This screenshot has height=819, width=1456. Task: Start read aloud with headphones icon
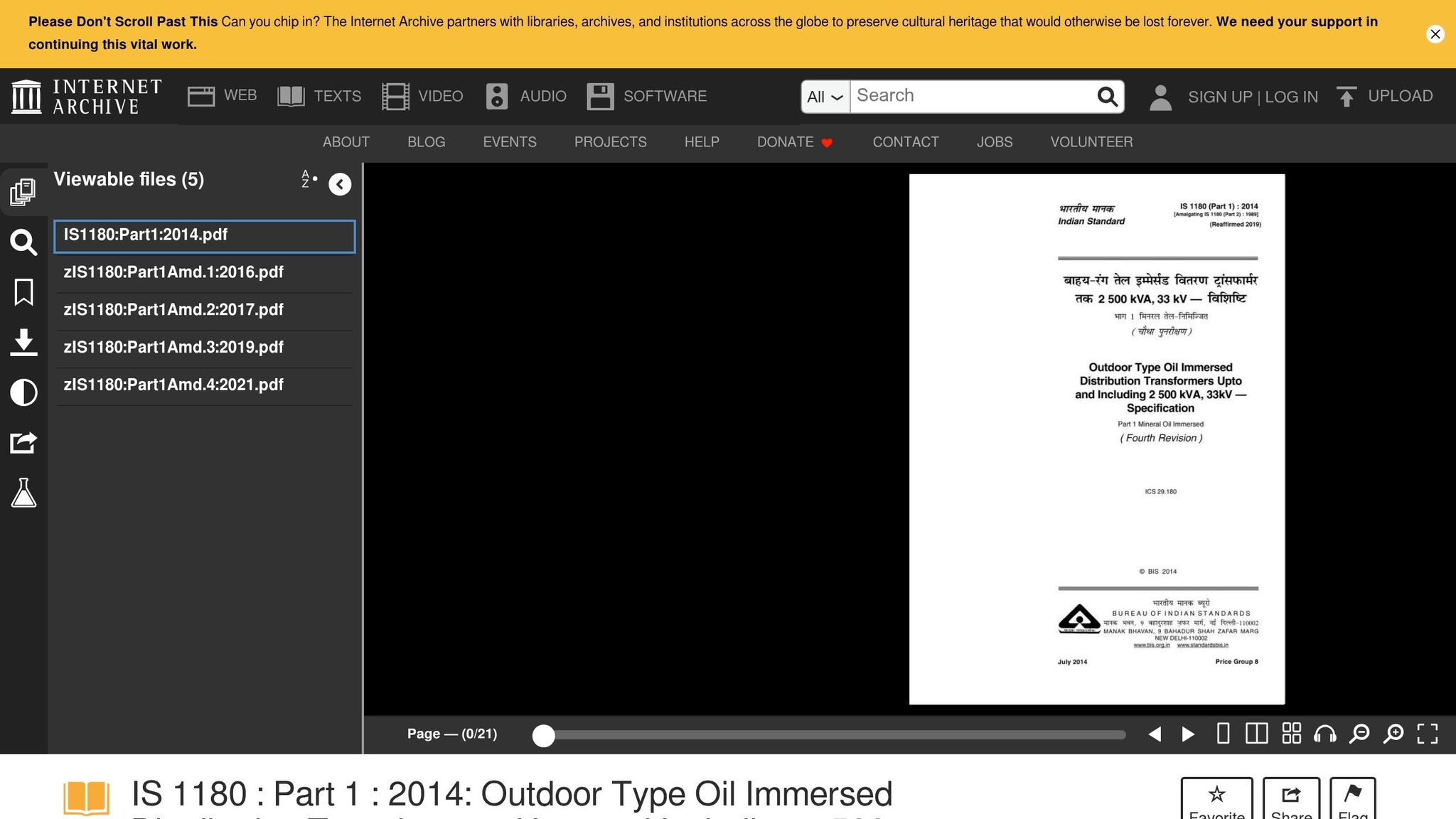pos(1325,734)
